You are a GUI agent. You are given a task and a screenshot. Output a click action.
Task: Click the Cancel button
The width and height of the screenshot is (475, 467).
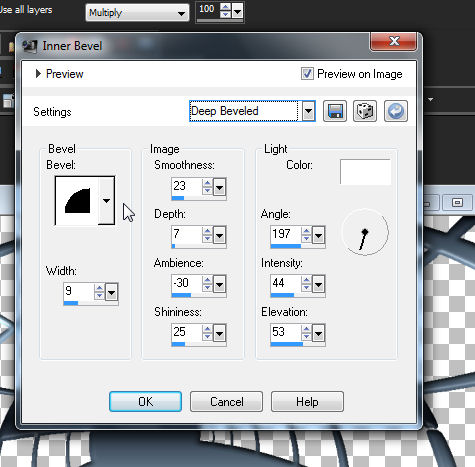[x=226, y=402]
